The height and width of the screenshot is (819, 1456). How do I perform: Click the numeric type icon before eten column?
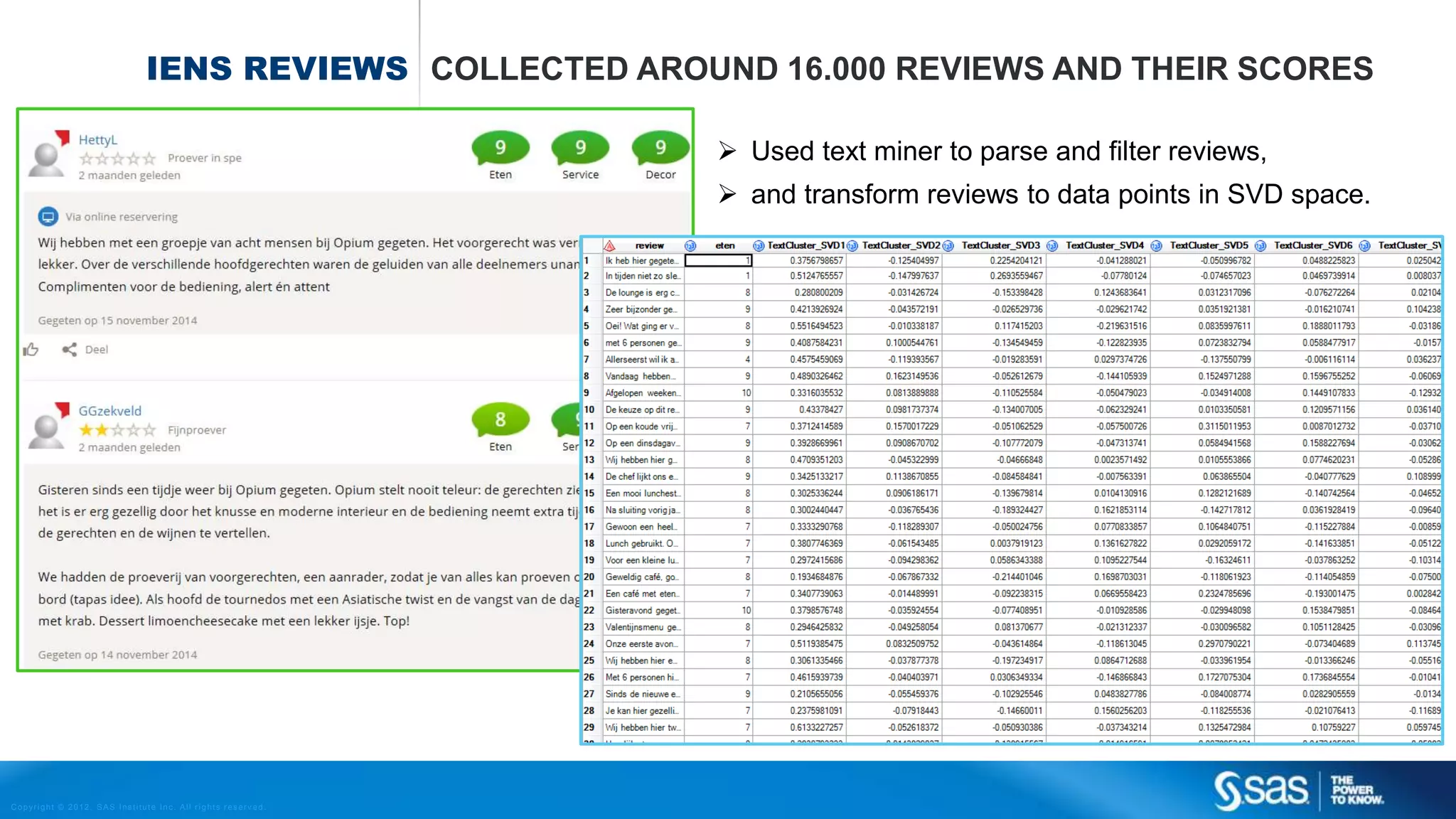(690, 245)
